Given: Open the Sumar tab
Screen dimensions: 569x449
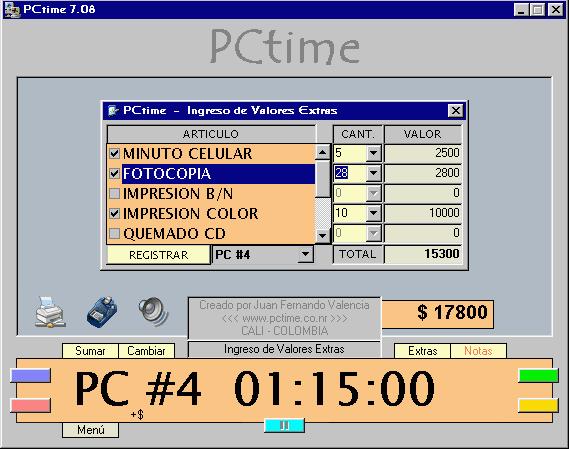Looking at the screenshot, I should pos(90,351).
